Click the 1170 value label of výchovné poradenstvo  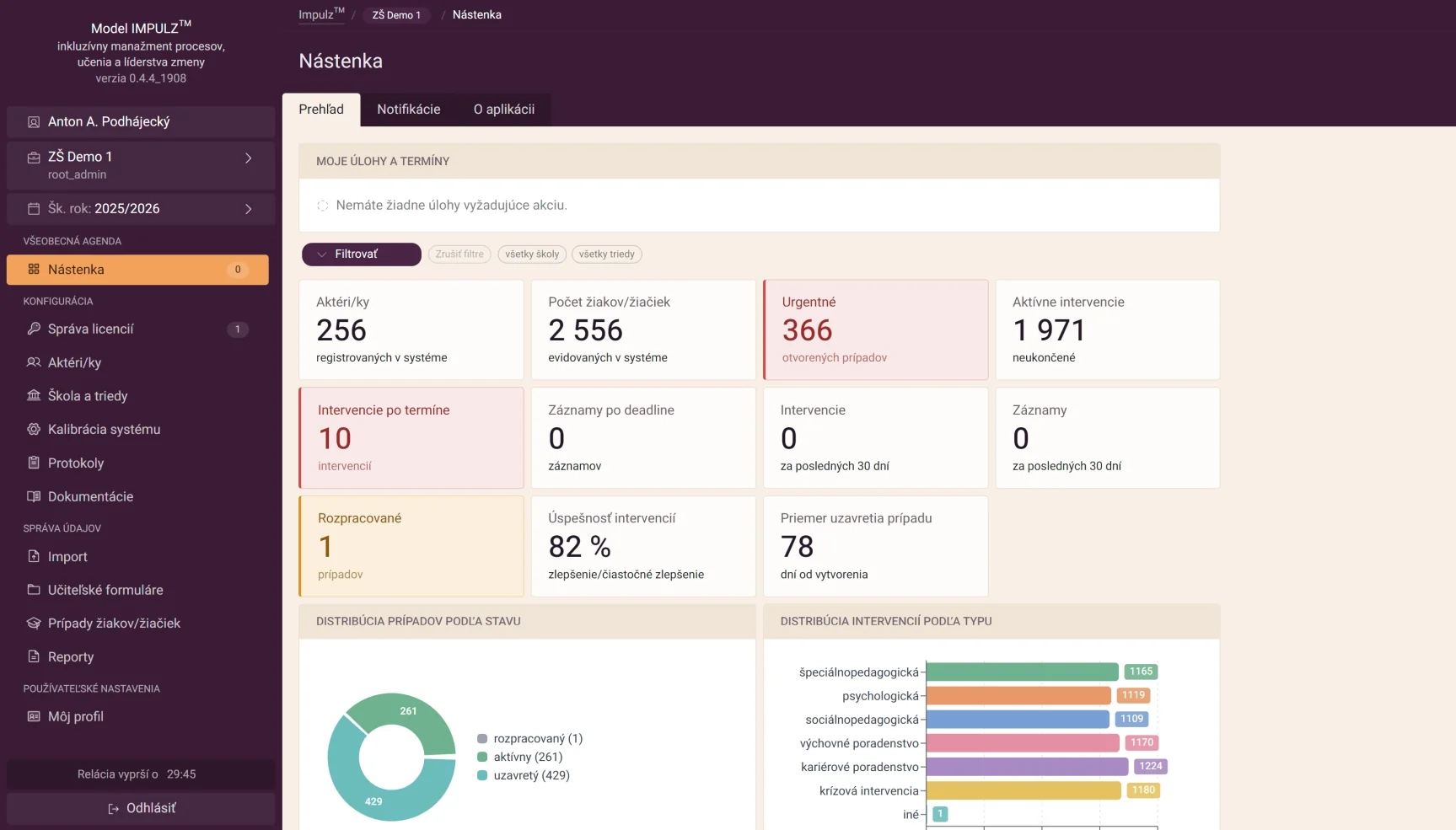pos(1142,743)
